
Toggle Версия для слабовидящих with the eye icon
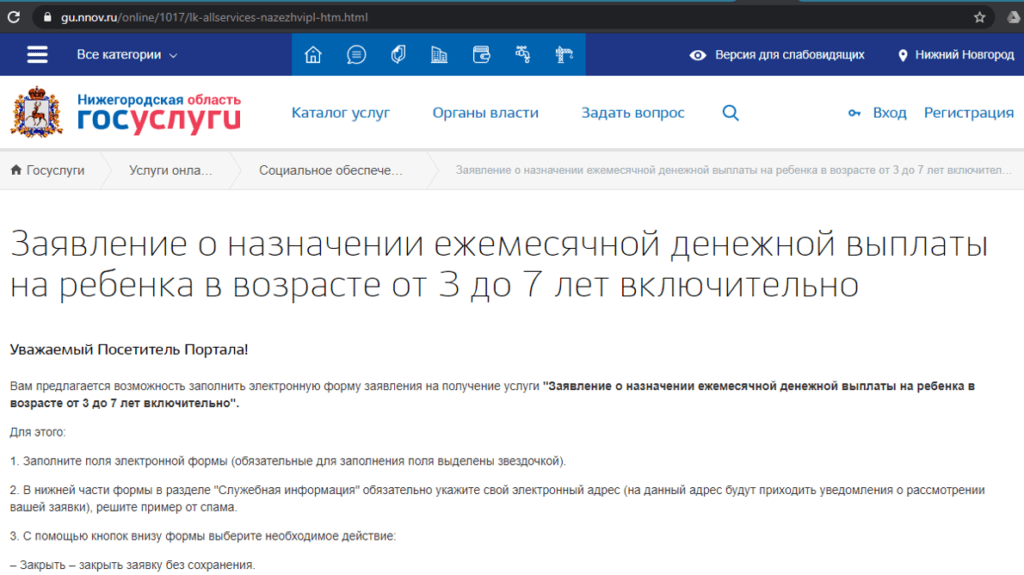697,55
